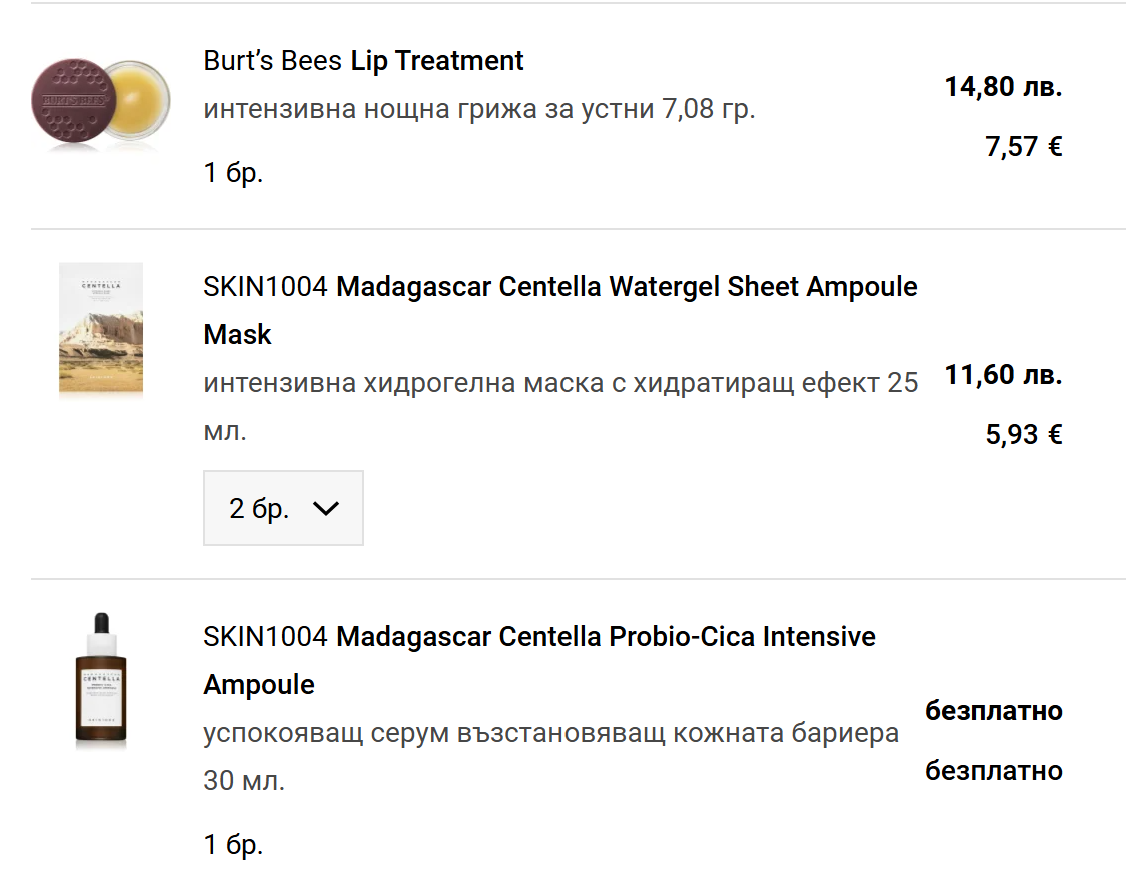Click the "1 бр." quantity under Burt's Bees

(233, 173)
